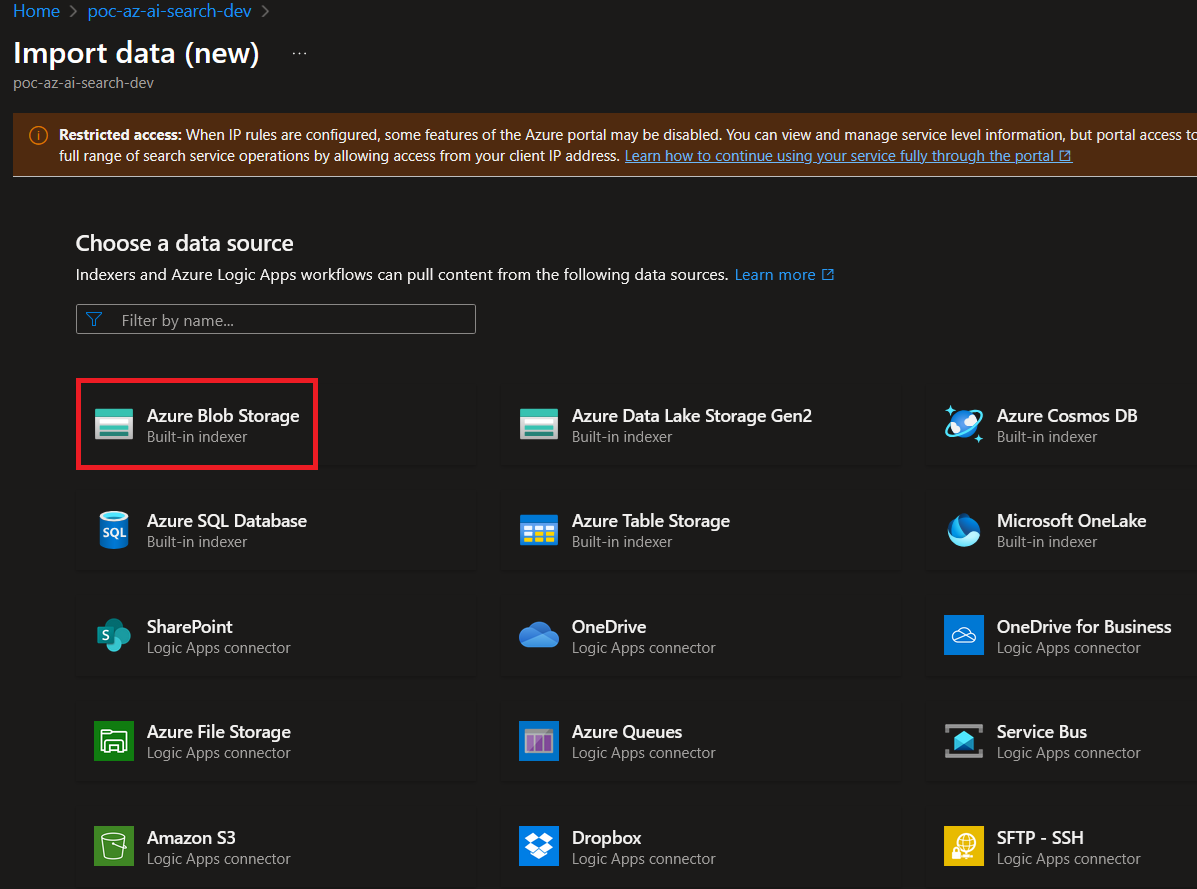This screenshot has width=1197, height=889.
Task: Choose the OneDrive title
Action: (608, 626)
